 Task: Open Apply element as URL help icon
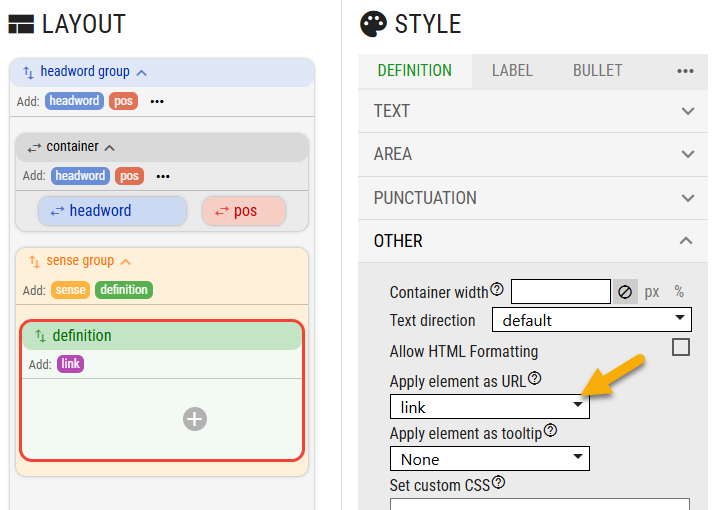[x=535, y=378]
